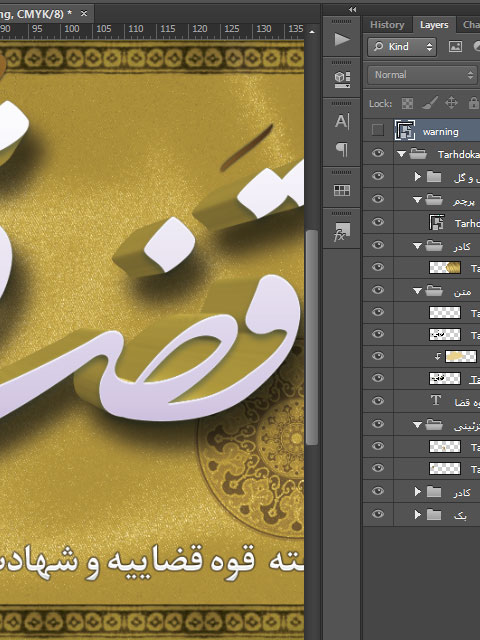The width and height of the screenshot is (480, 640).
Task: Click the Lock transparent pixels icon
Action: tap(407, 104)
